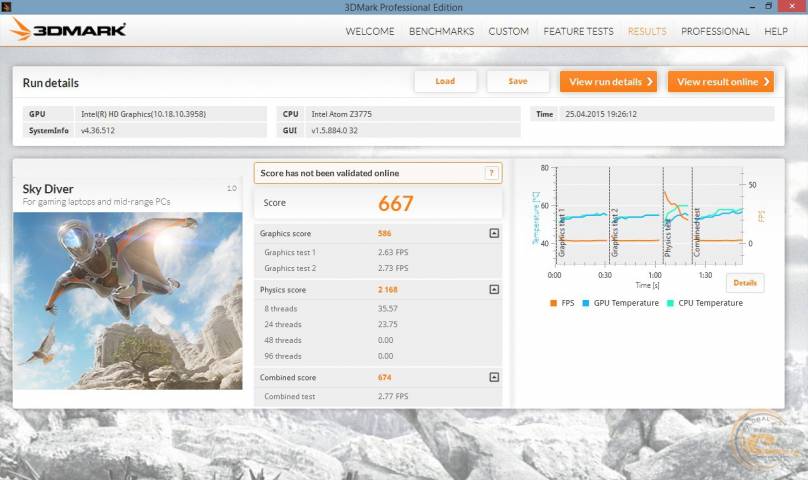The width and height of the screenshot is (808, 480).
Task: Click the Graphics score value 586
Action: [x=384, y=234]
